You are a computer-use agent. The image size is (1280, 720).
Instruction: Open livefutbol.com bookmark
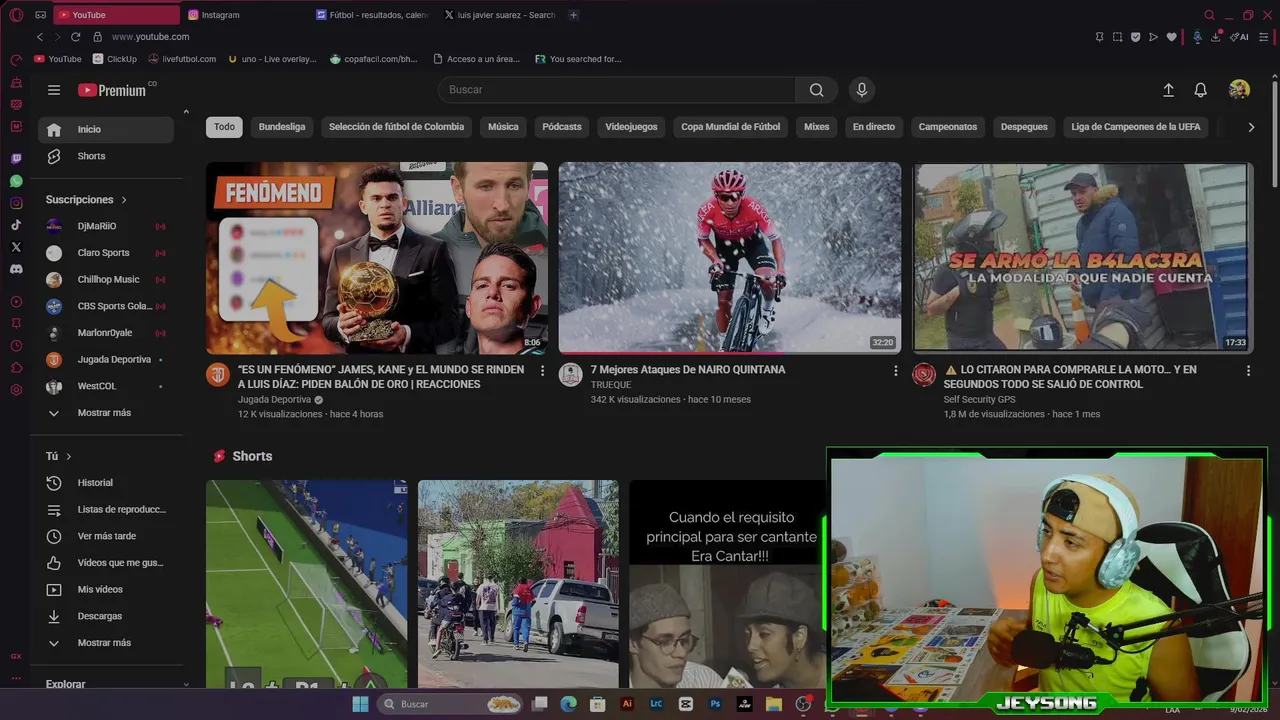click(x=182, y=59)
